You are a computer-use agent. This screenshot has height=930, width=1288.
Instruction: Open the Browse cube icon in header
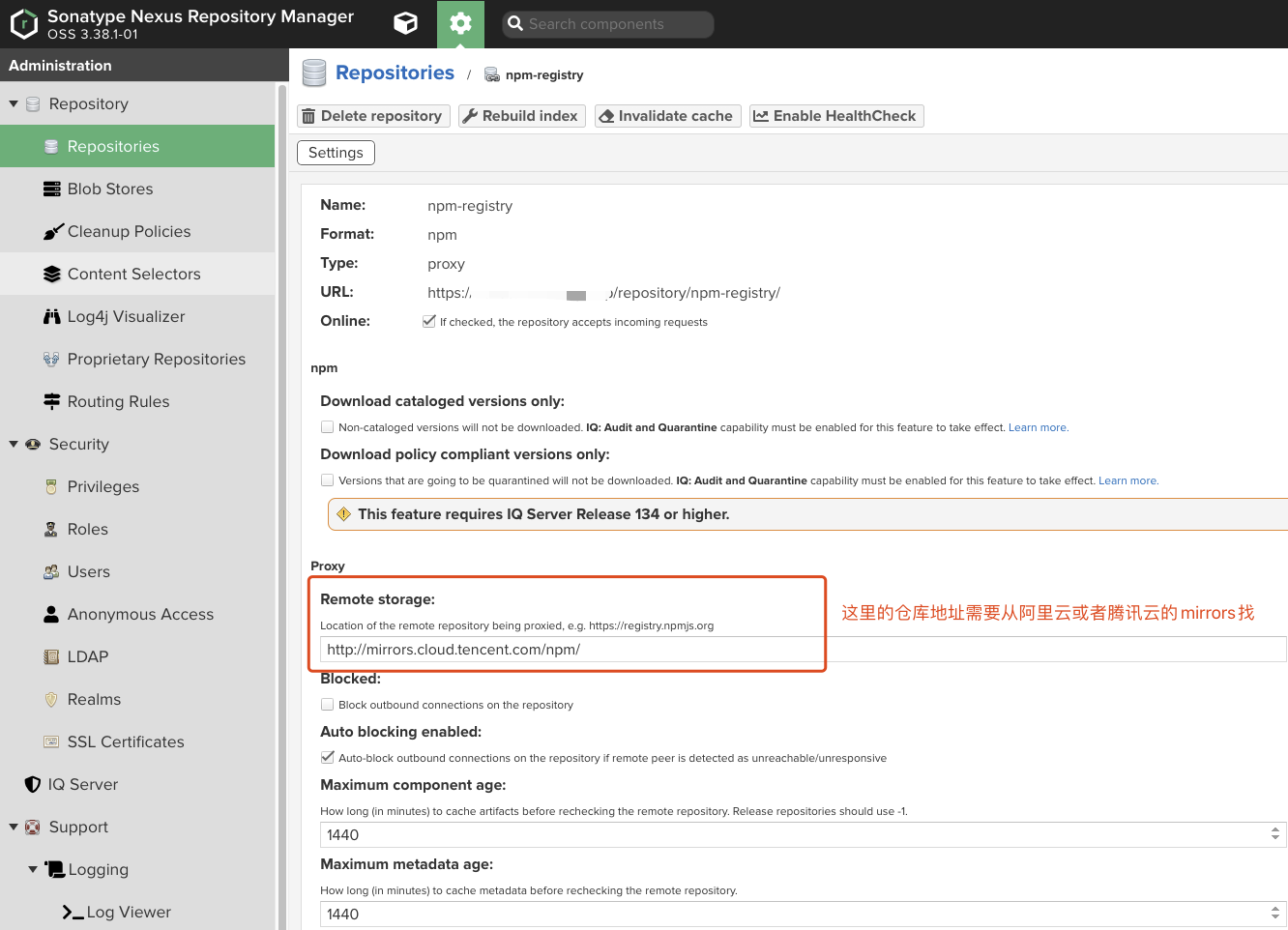[406, 23]
